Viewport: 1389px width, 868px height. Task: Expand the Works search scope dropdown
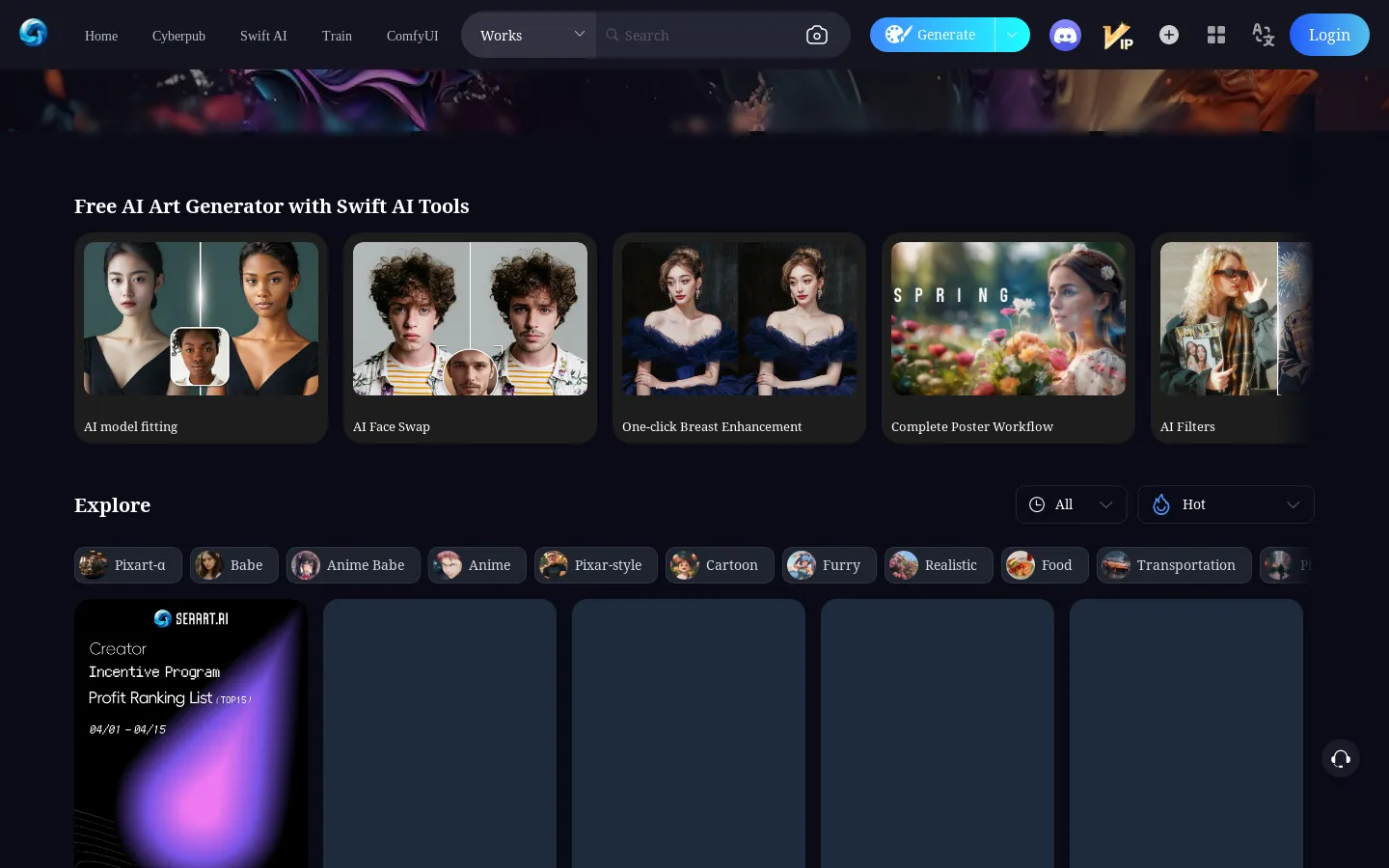point(529,35)
